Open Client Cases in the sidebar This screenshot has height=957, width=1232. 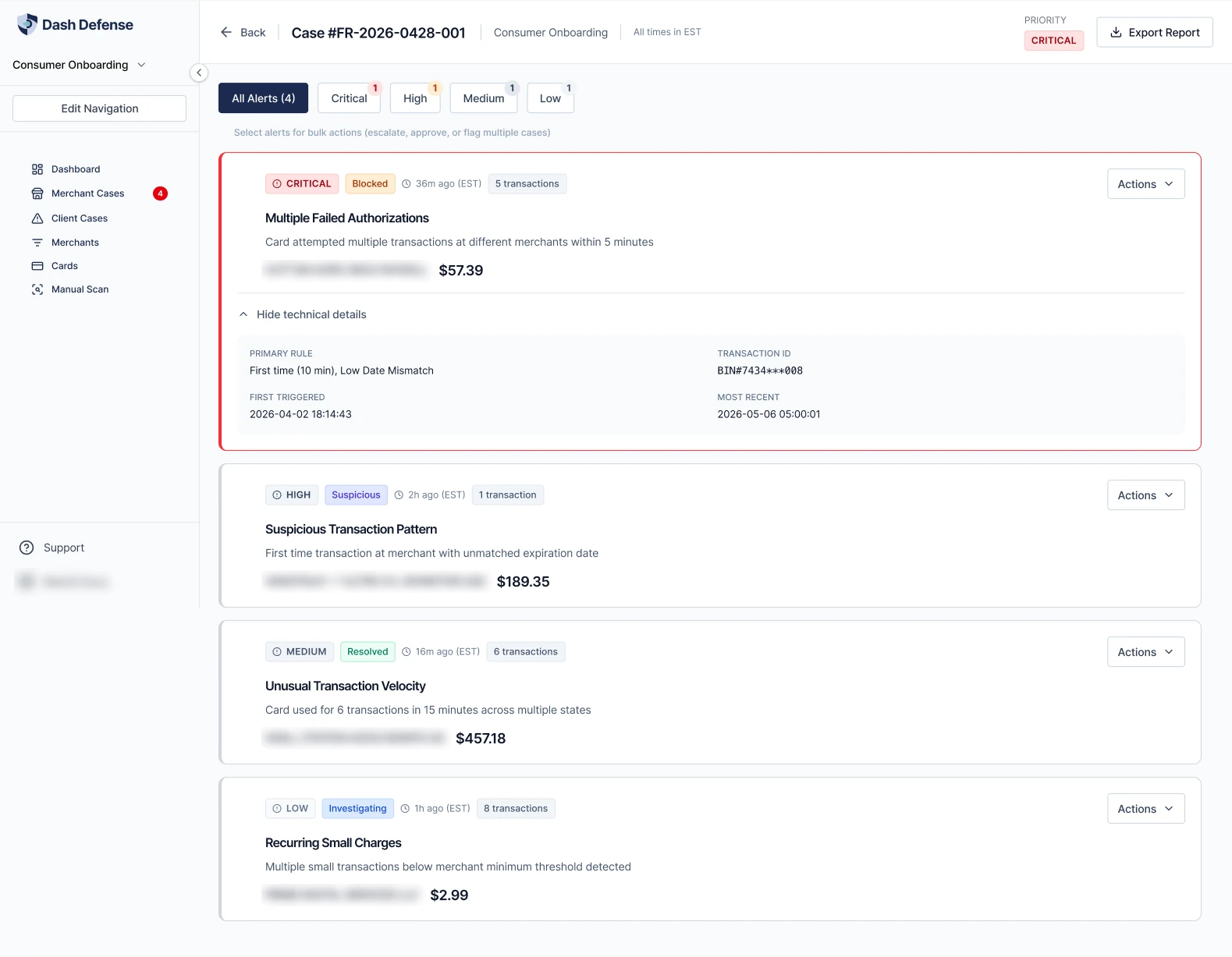[x=79, y=218]
